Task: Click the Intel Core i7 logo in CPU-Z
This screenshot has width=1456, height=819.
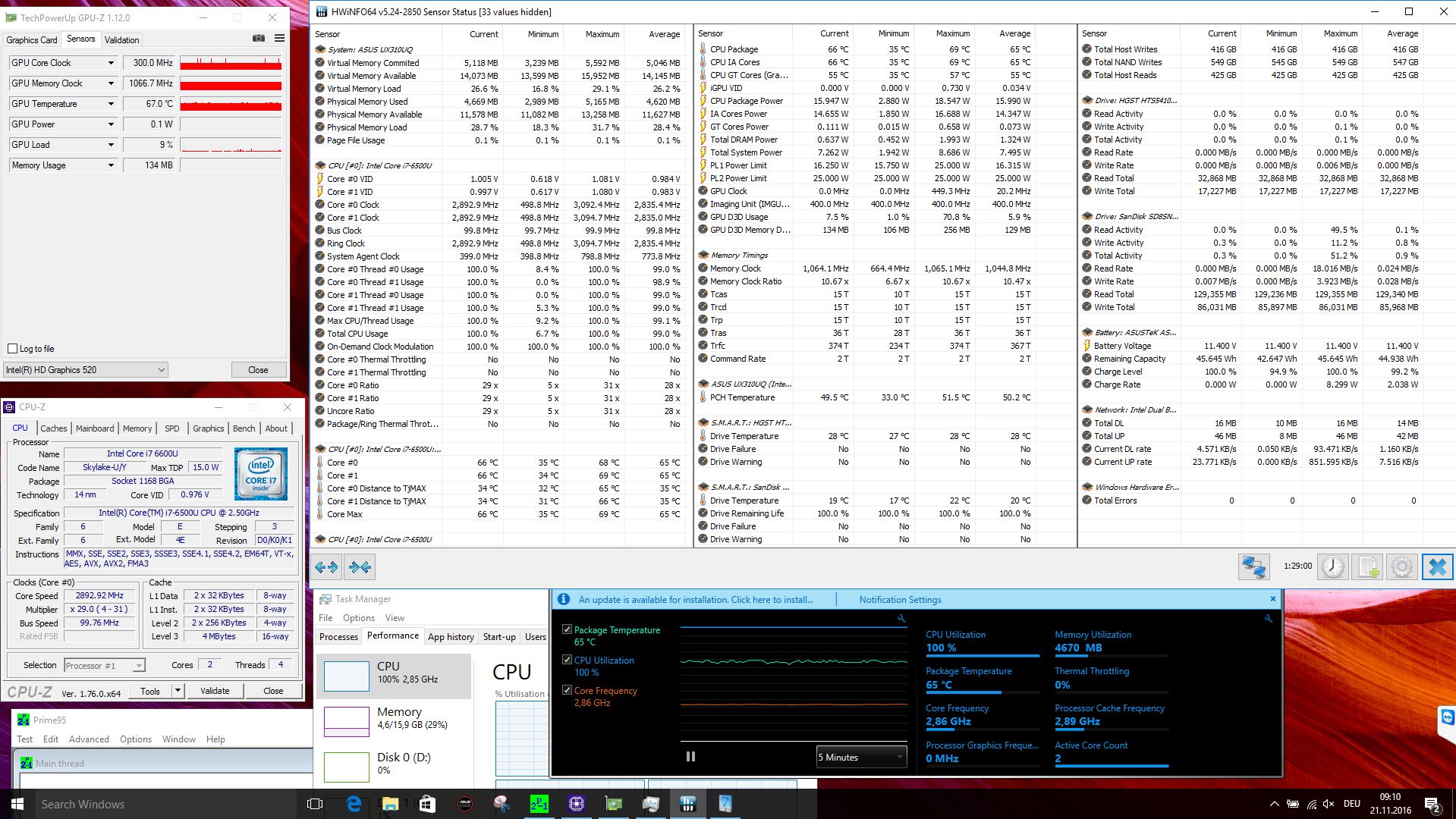Action: [x=261, y=473]
